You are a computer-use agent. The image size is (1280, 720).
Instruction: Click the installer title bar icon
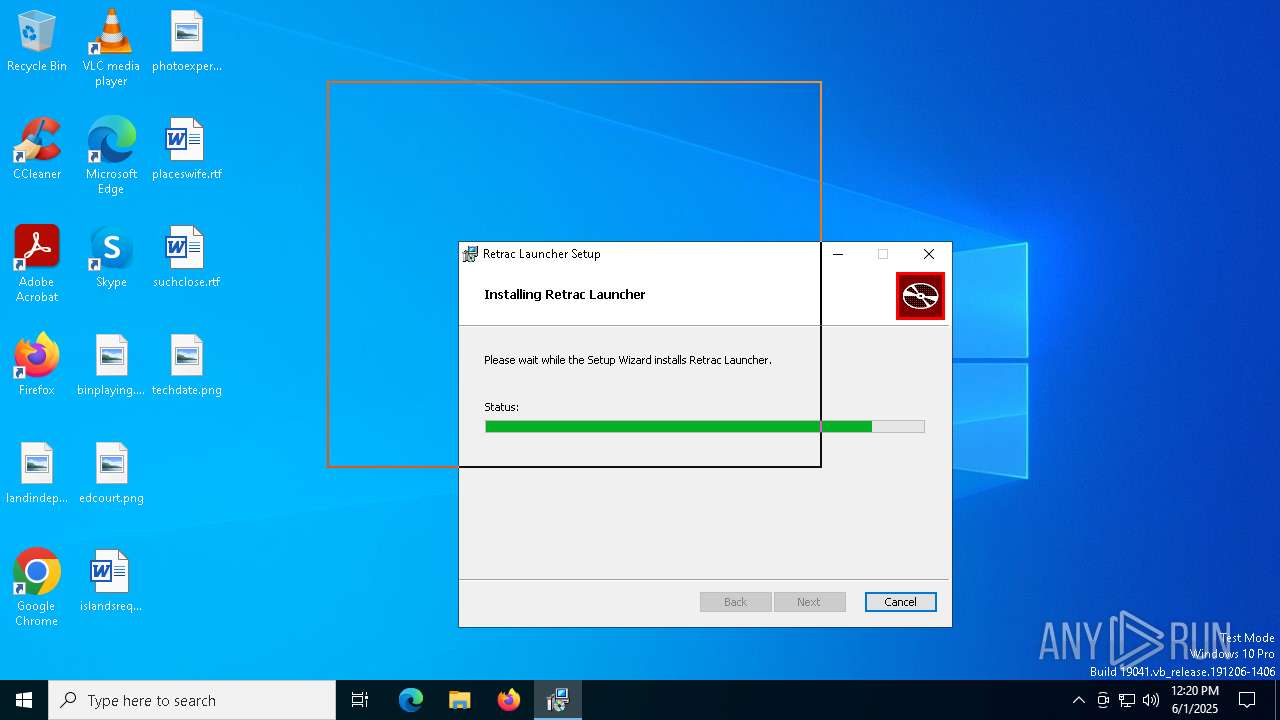470,254
